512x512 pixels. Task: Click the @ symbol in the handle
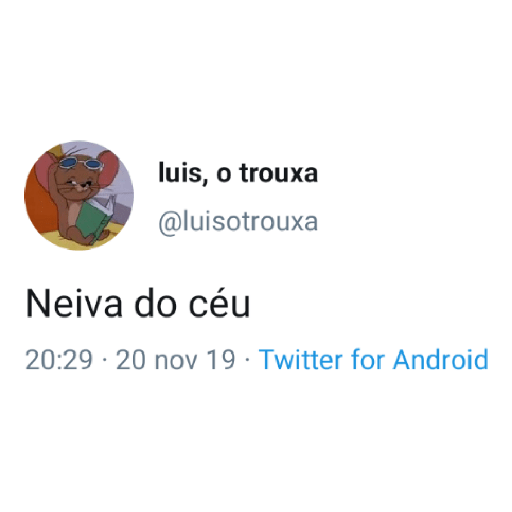[170, 223]
